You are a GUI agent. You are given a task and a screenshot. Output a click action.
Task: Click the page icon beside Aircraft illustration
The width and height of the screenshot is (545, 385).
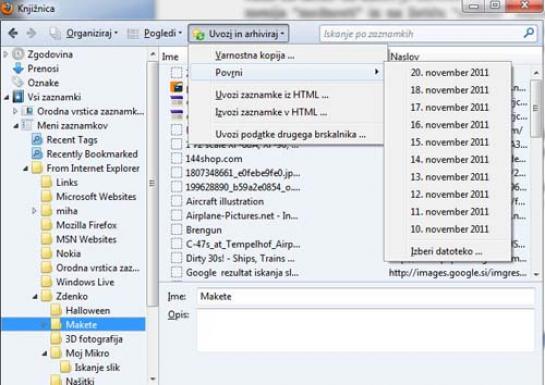pyautogui.click(x=176, y=201)
